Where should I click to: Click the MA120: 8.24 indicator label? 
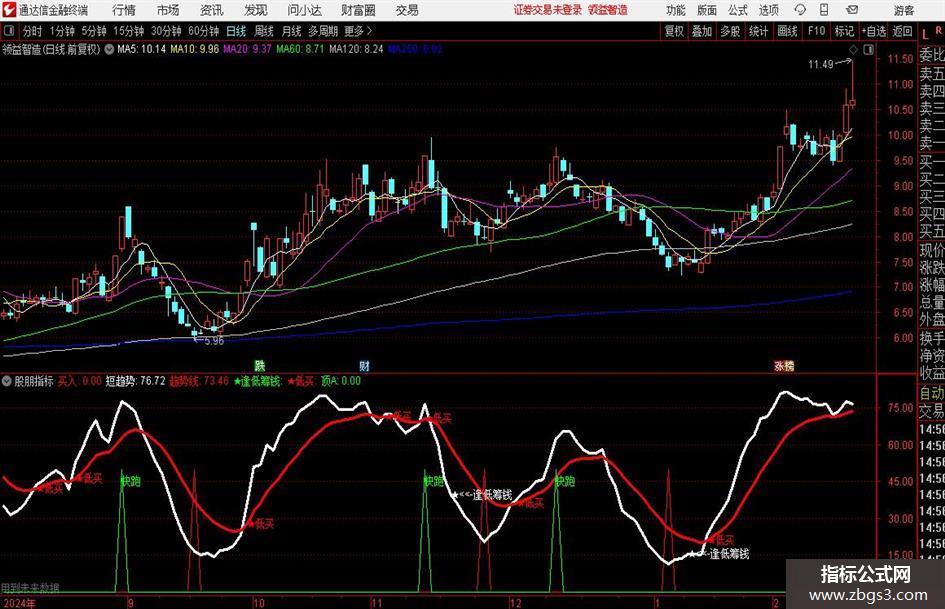click(x=356, y=49)
